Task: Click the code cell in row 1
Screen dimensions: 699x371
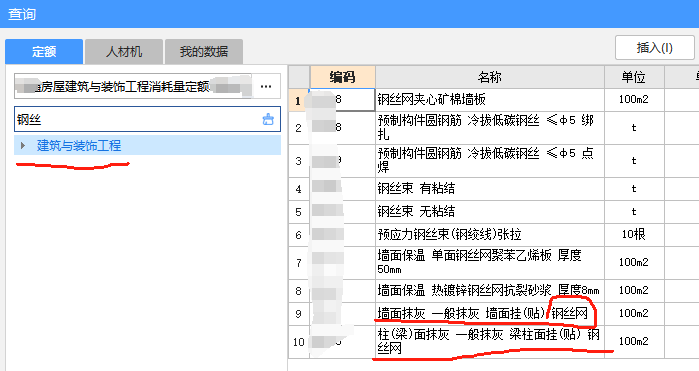Action: 342,99
